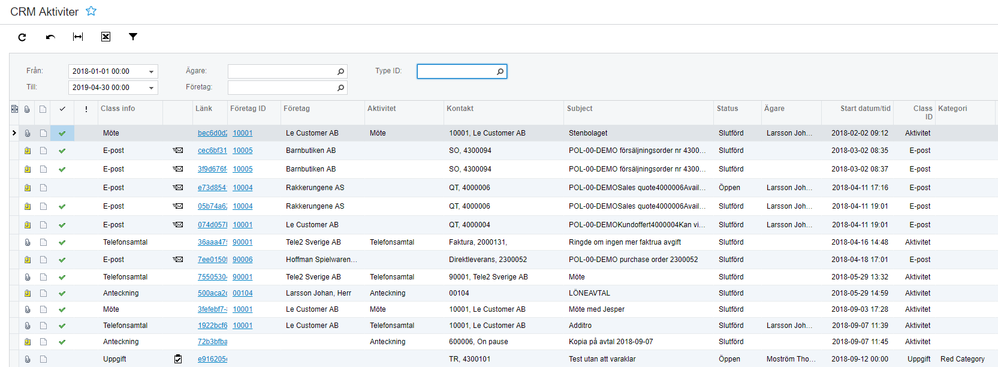
Task: Select the 'Faktura, 2000131,' contact cell
Action: pyautogui.click(x=504, y=242)
